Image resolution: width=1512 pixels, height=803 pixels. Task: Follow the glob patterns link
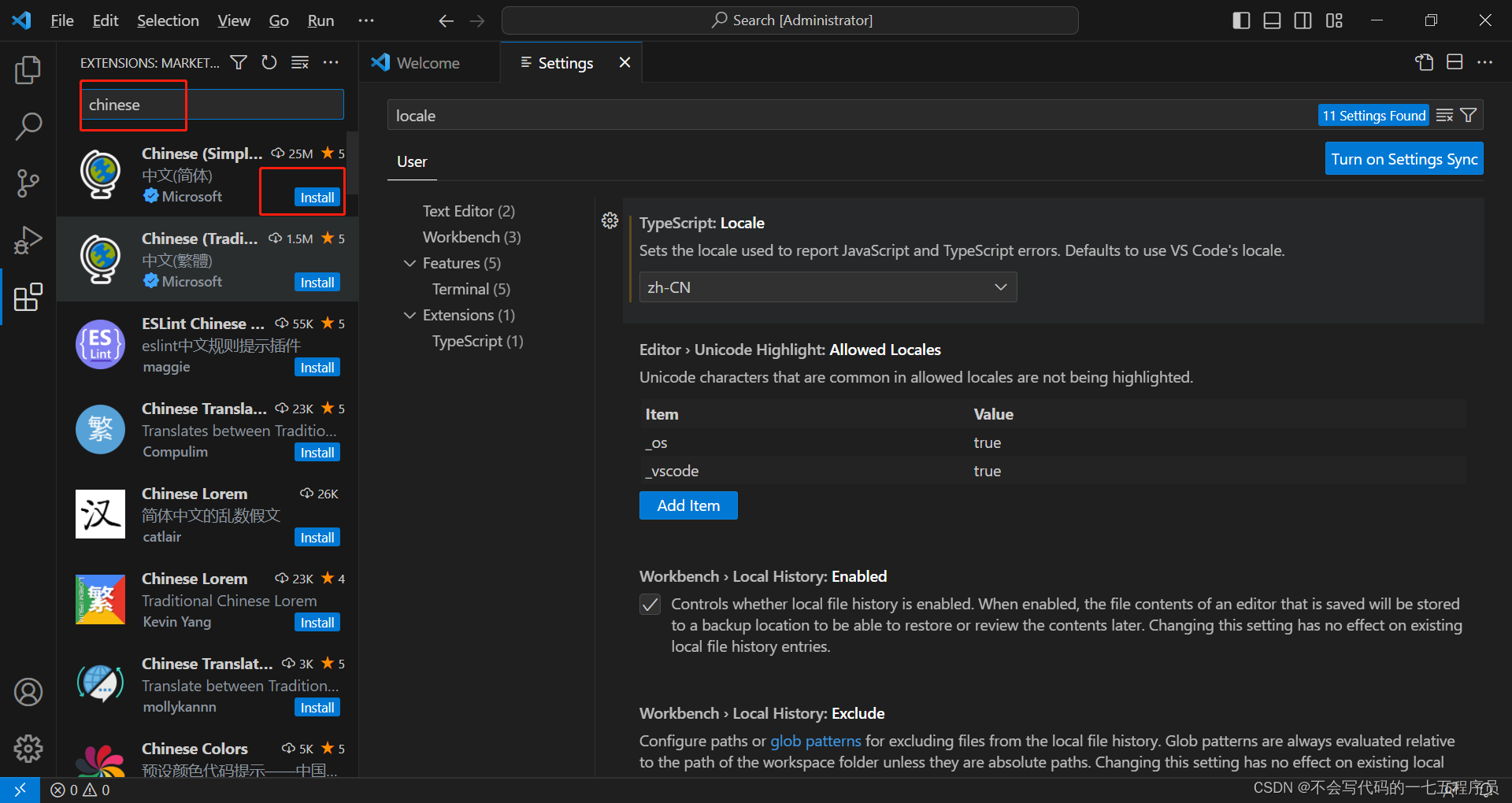click(816, 741)
